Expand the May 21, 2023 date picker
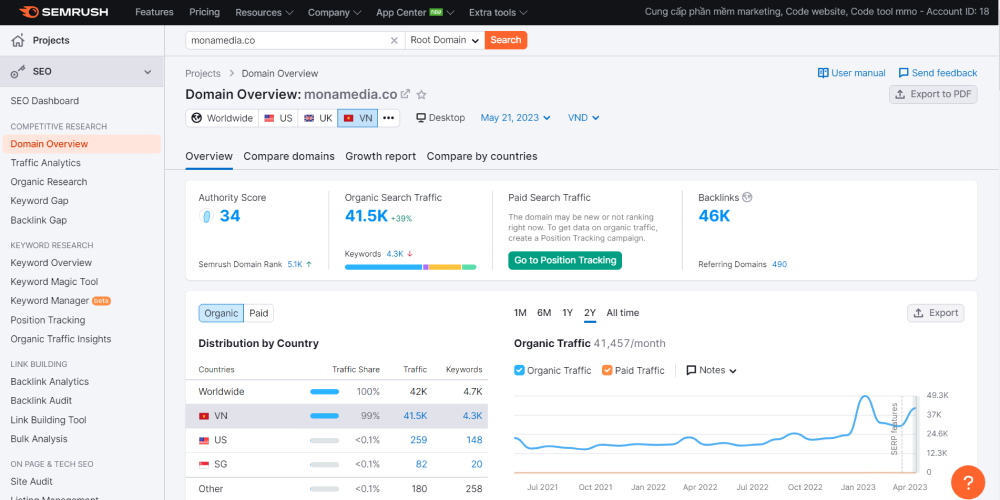The height and width of the screenshot is (500, 1000). click(x=516, y=117)
